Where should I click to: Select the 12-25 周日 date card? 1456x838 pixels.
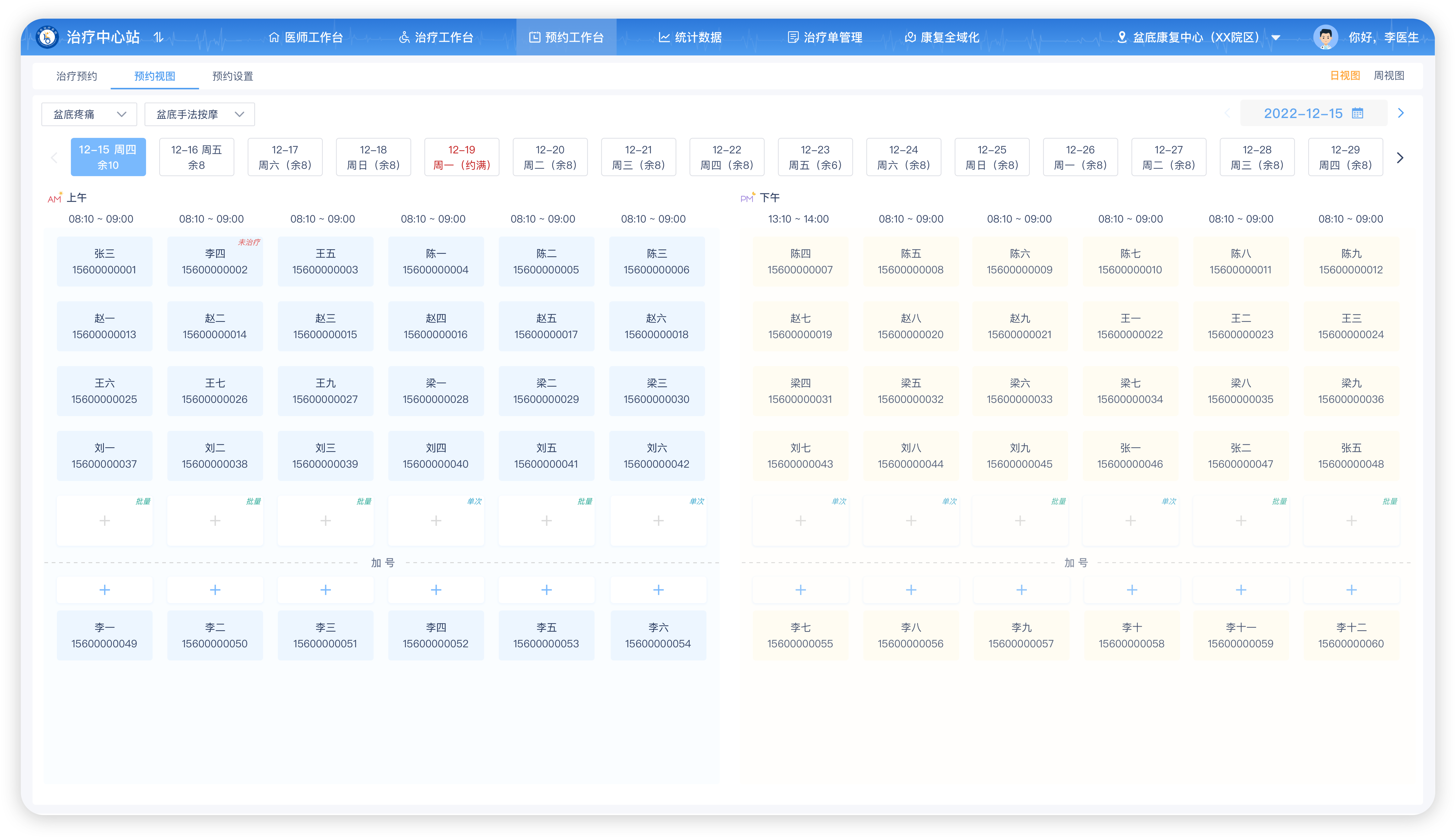tap(992, 157)
